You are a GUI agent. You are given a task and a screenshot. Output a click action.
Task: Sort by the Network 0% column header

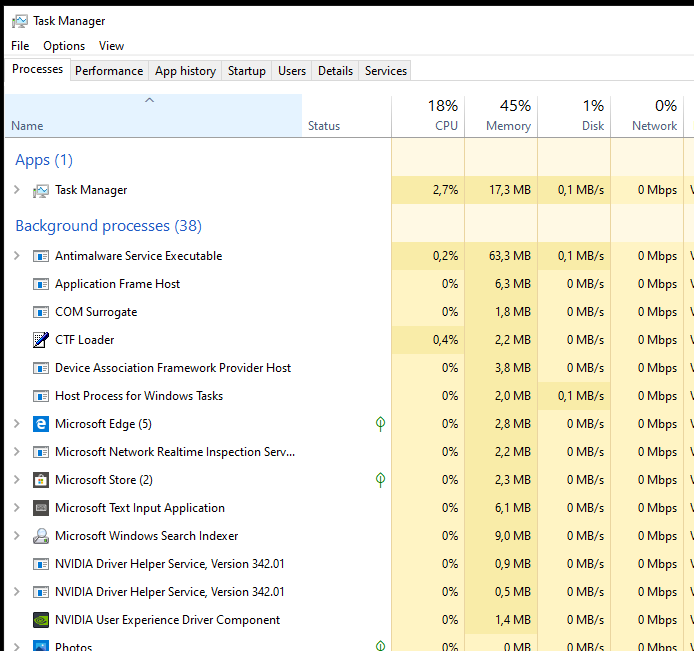coord(647,115)
